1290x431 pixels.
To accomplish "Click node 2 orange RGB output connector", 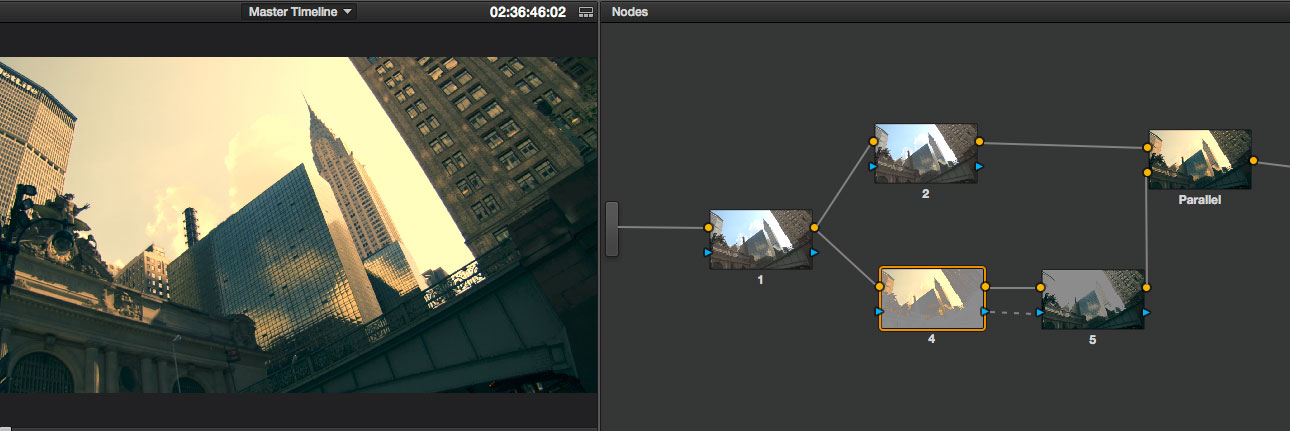I will point(979,142).
